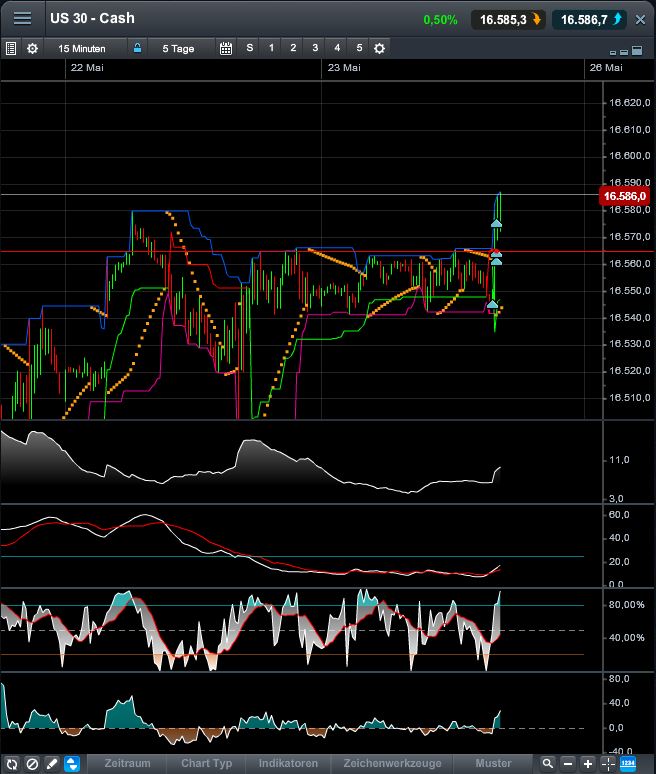Toggle the blue up-down arrows icon
The height and width of the screenshot is (774, 656).
[x=72, y=764]
